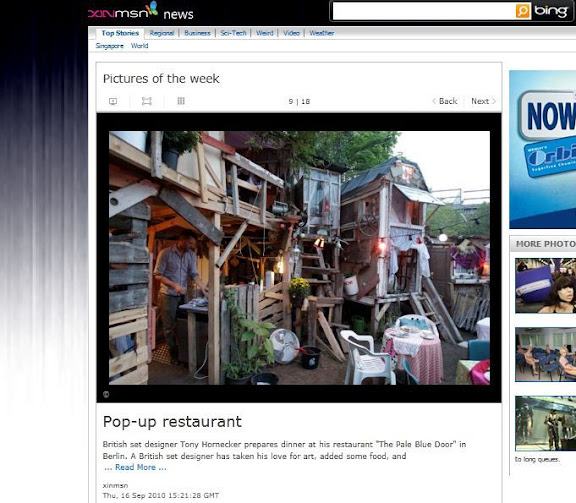Go Back to previous picture
The height and width of the screenshot is (503, 576).
[444, 101]
